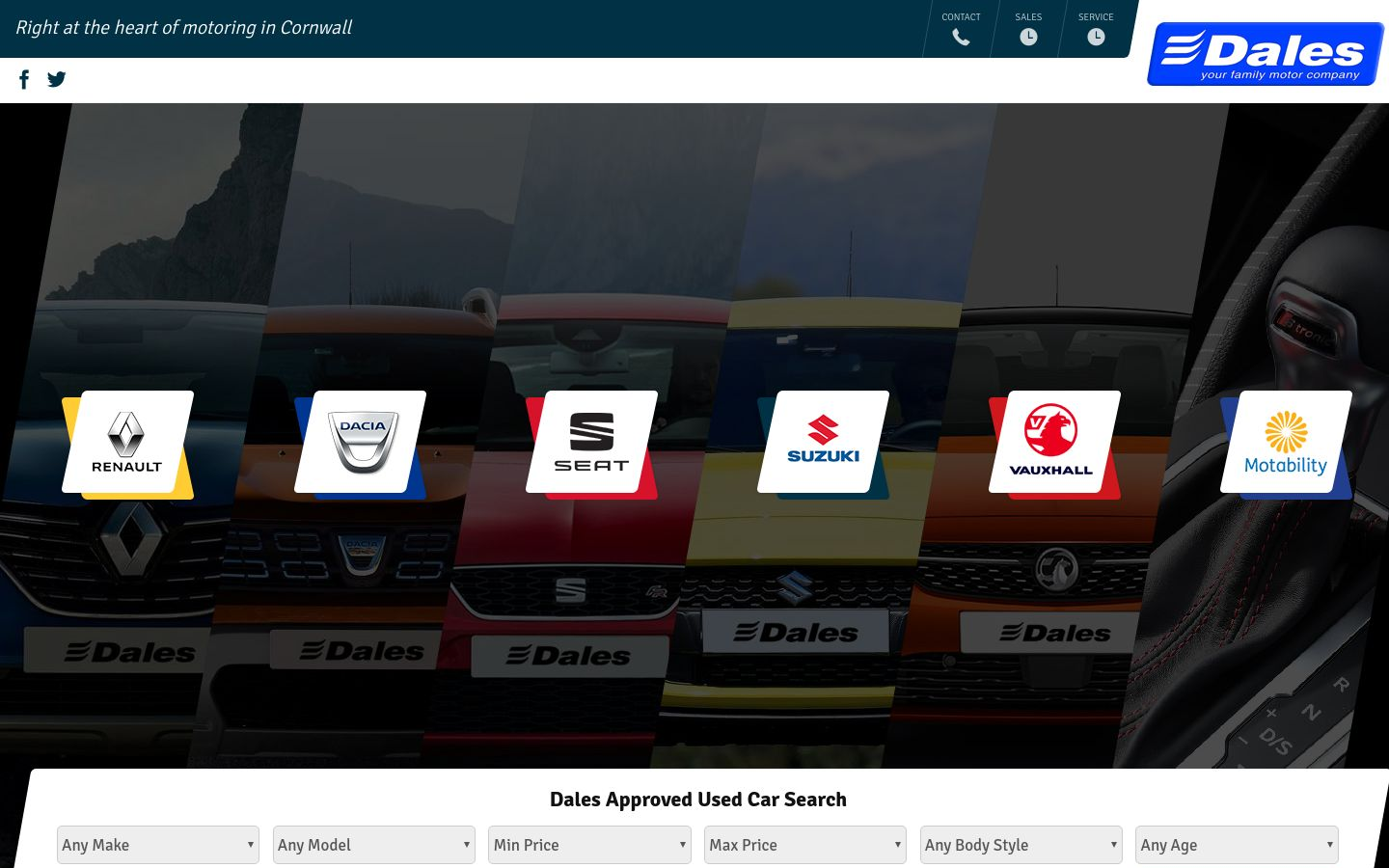Click the 'Right at the heart of motoring in Cornwall' tagline
This screenshot has width=1389, height=868.
point(183,27)
